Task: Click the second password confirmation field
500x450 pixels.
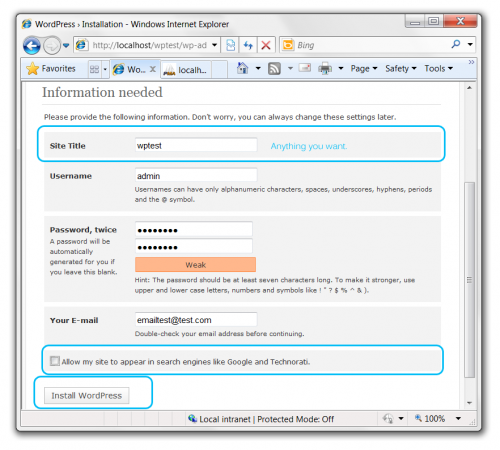Action: (194, 247)
